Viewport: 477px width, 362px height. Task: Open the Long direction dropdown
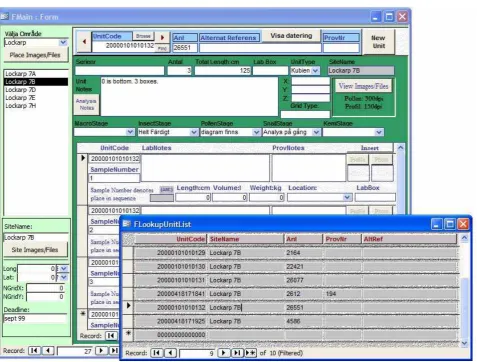pyautogui.click(x=64, y=268)
